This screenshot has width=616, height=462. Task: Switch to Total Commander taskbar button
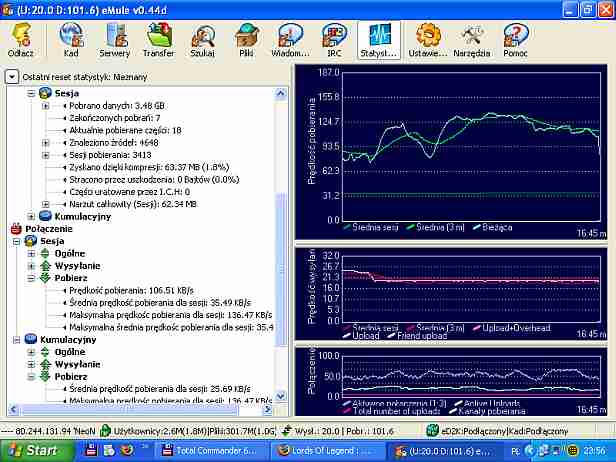pos(211,451)
